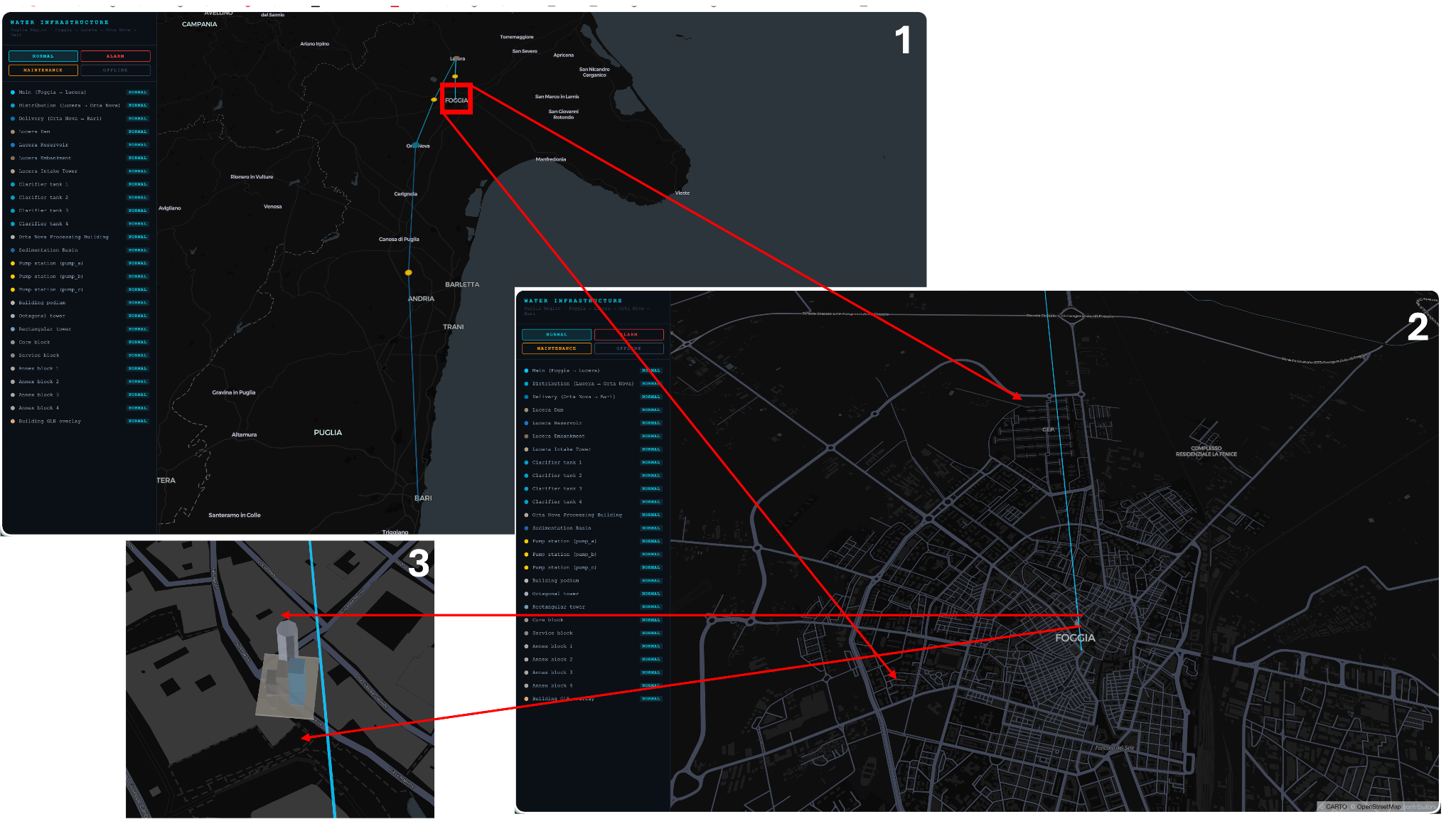The image size is (1456, 819).
Task: Select Orta Nova Processing Building in regional sidebar
Action: coord(79,237)
